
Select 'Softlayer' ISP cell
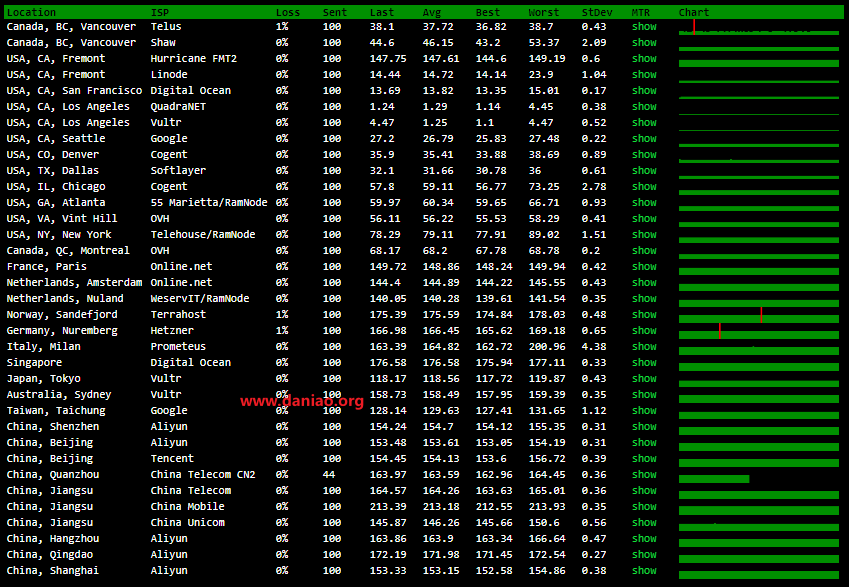pyautogui.click(x=178, y=171)
